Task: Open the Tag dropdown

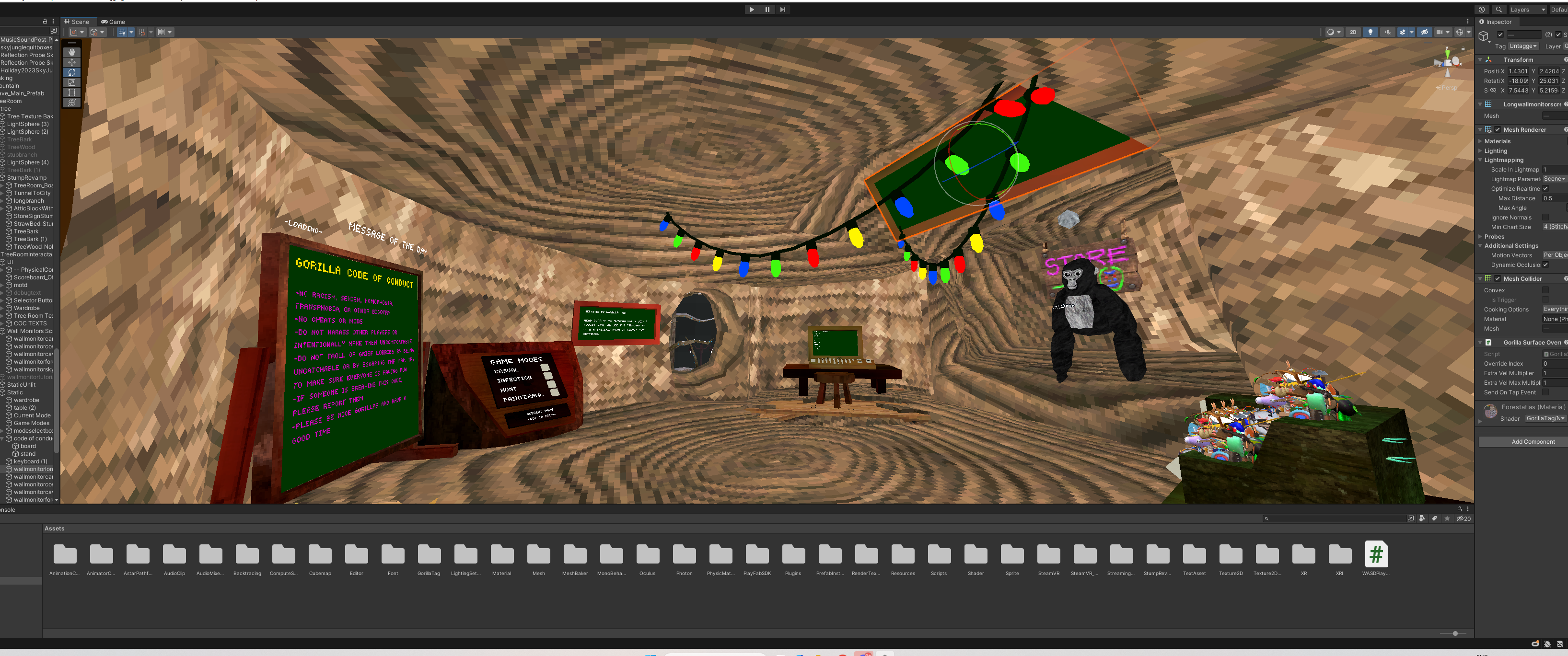Action: tap(1523, 46)
